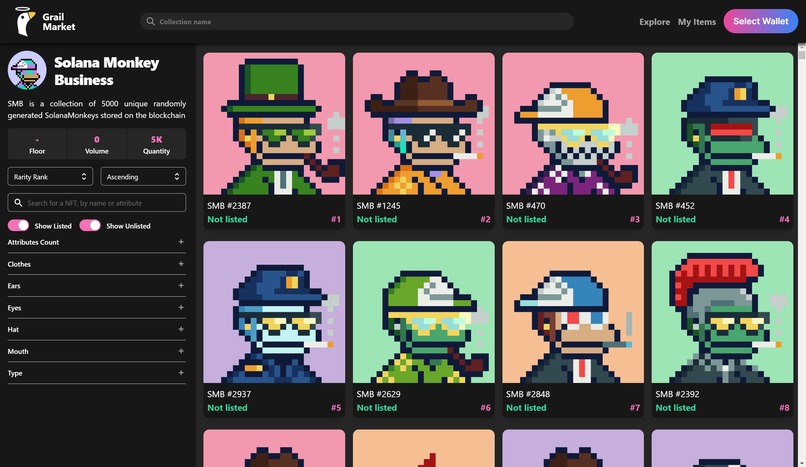The image size is (806, 467).
Task: Click Not listed under SMB #2937
Action: (x=227, y=407)
